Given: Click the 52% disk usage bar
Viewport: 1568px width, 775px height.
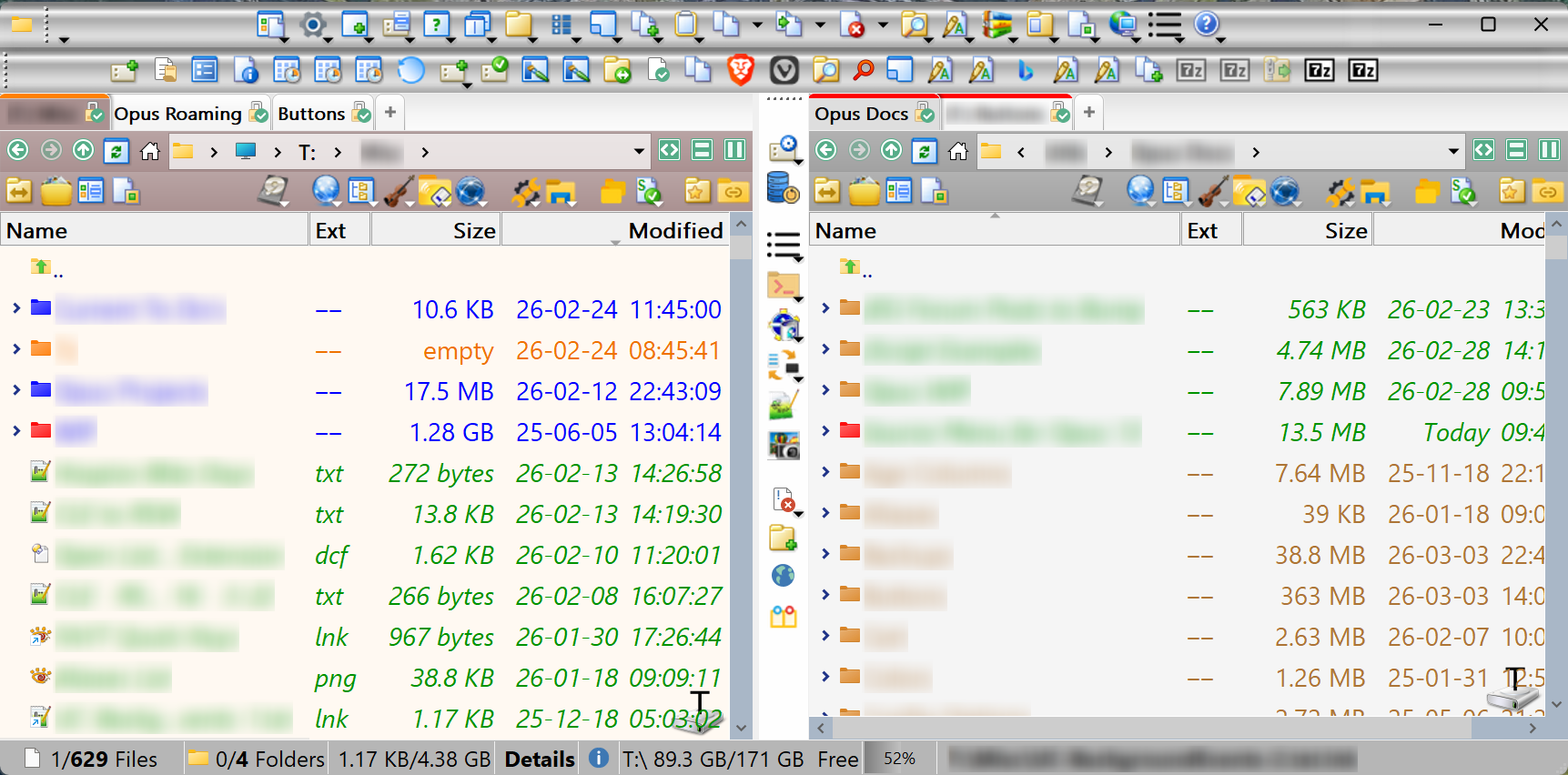Looking at the screenshot, I should point(899,759).
